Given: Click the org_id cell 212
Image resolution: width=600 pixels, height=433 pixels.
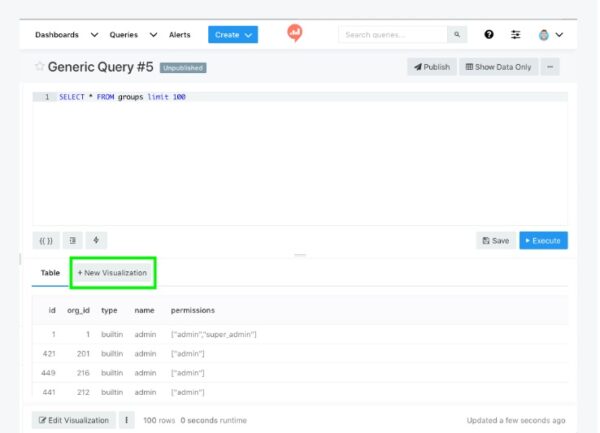Looking at the screenshot, I should click(x=83, y=392).
